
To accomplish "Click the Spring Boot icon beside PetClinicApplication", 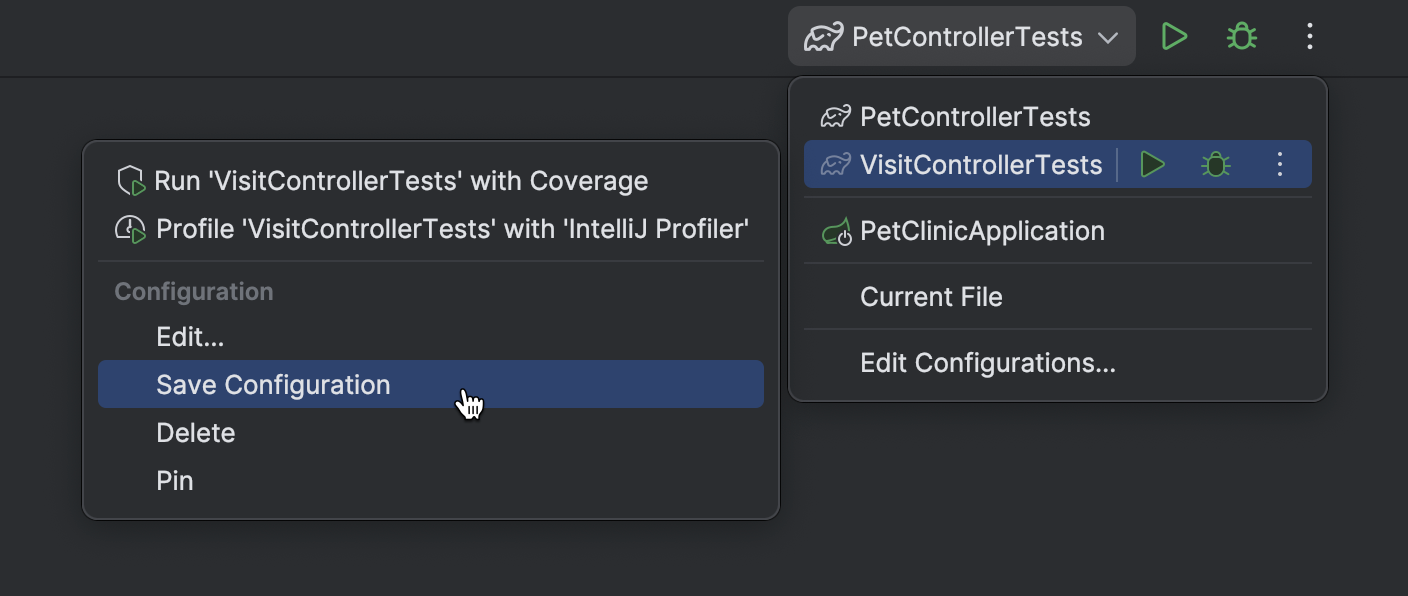I will click(836, 232).
